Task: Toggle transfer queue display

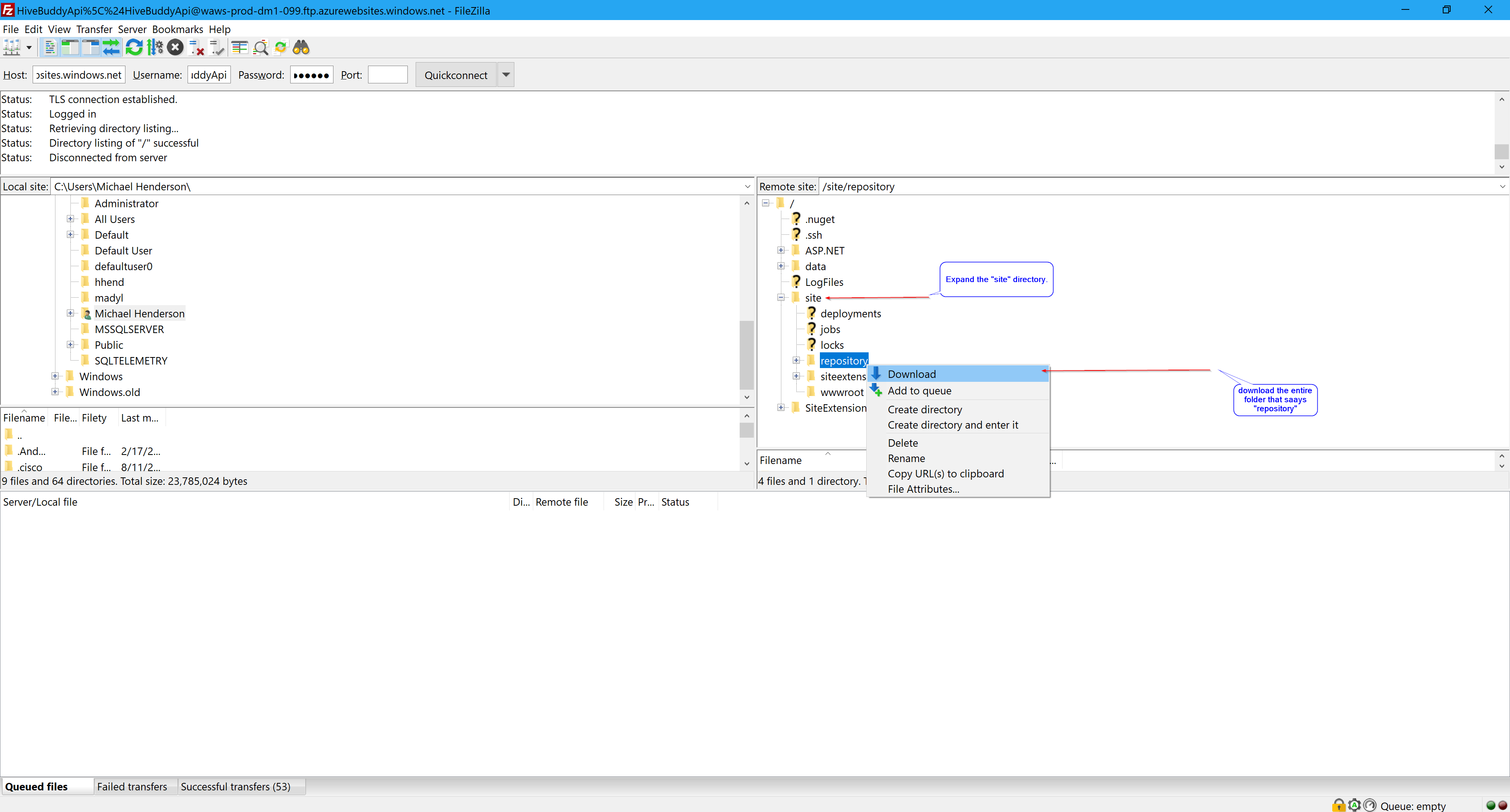Action: click(111, 48)
